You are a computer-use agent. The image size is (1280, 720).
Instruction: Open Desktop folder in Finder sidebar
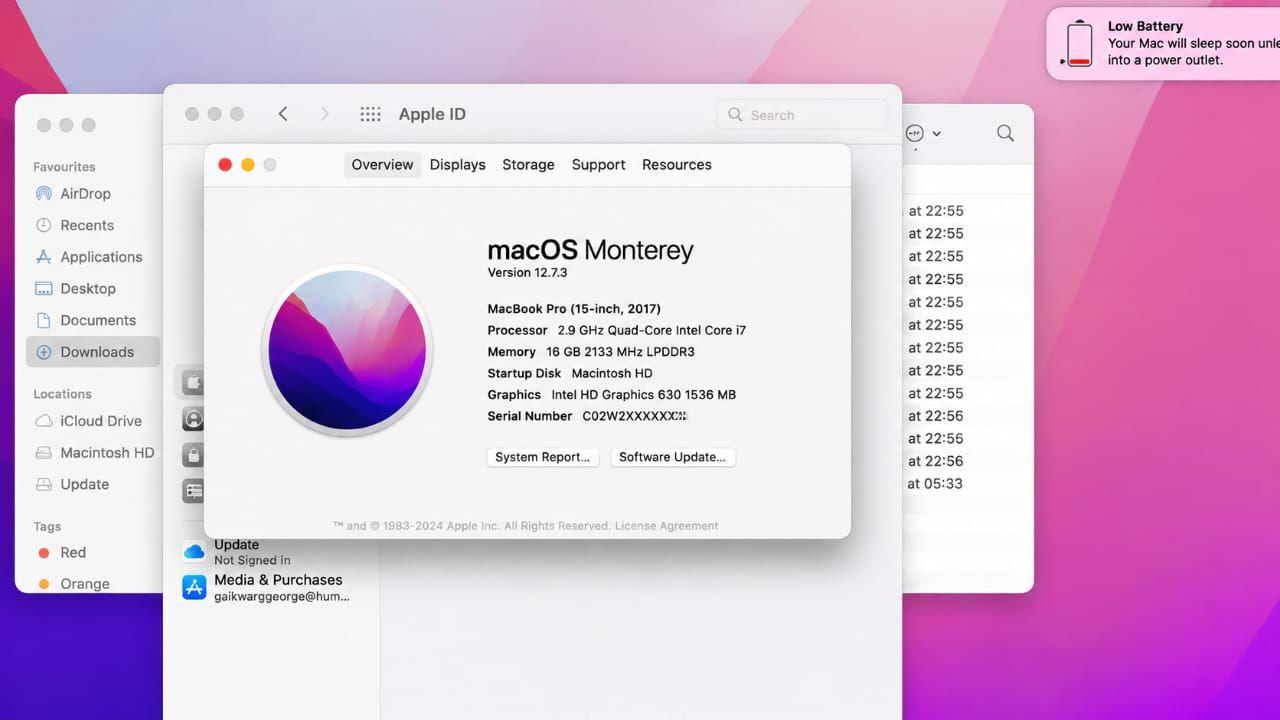pos(88,288)
